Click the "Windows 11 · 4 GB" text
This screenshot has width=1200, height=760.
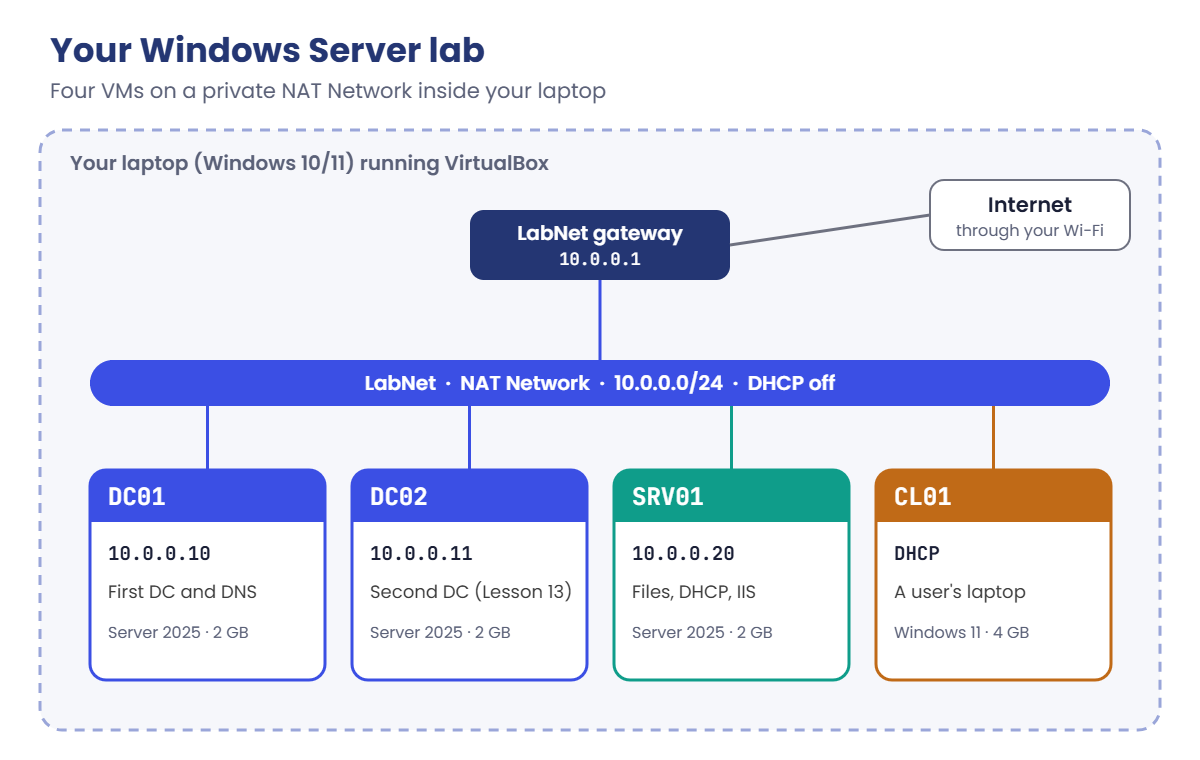962,633
